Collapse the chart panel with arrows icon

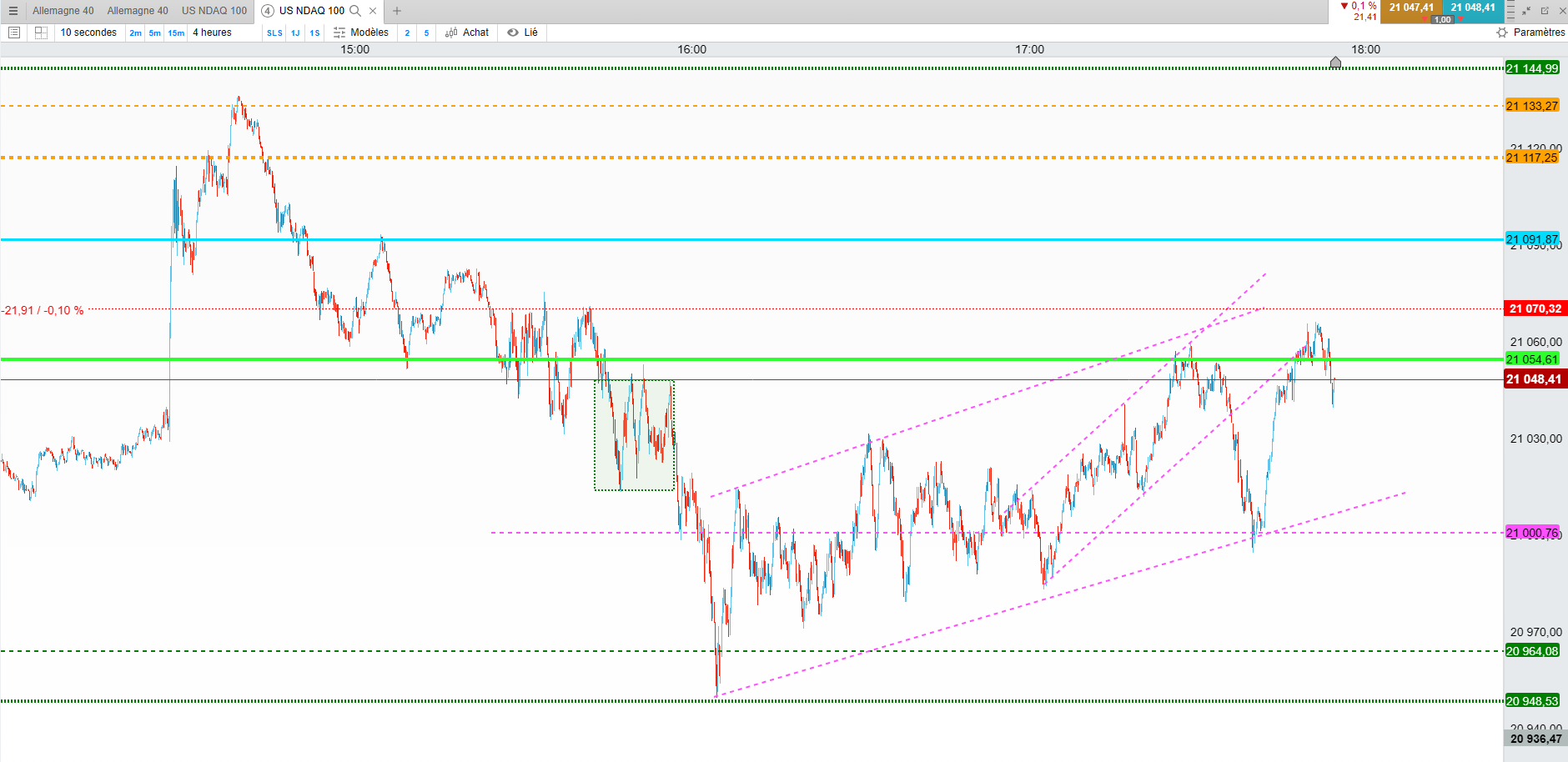pos(1526,11)
